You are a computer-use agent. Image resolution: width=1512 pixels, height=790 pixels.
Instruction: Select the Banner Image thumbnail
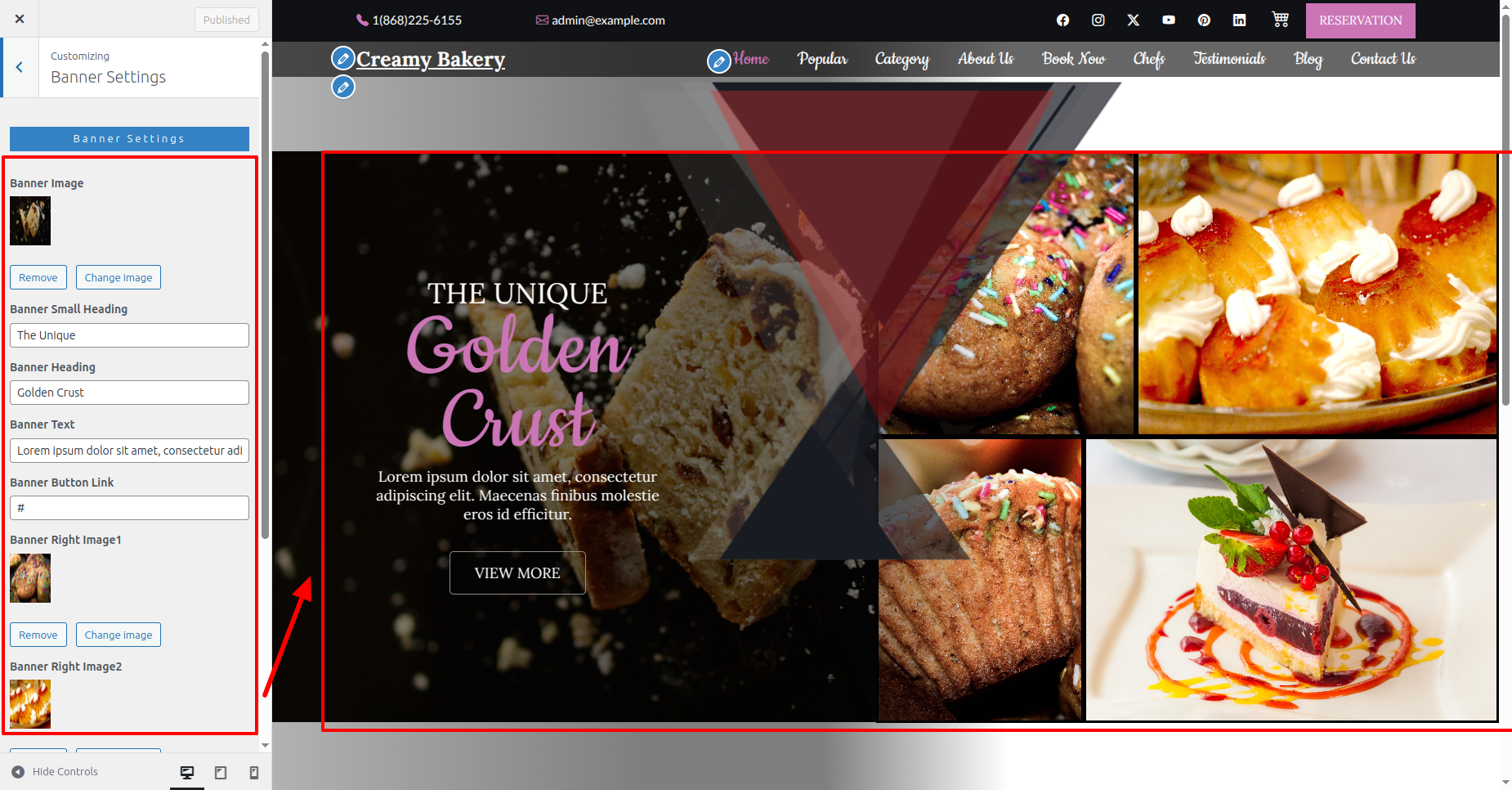30,221
